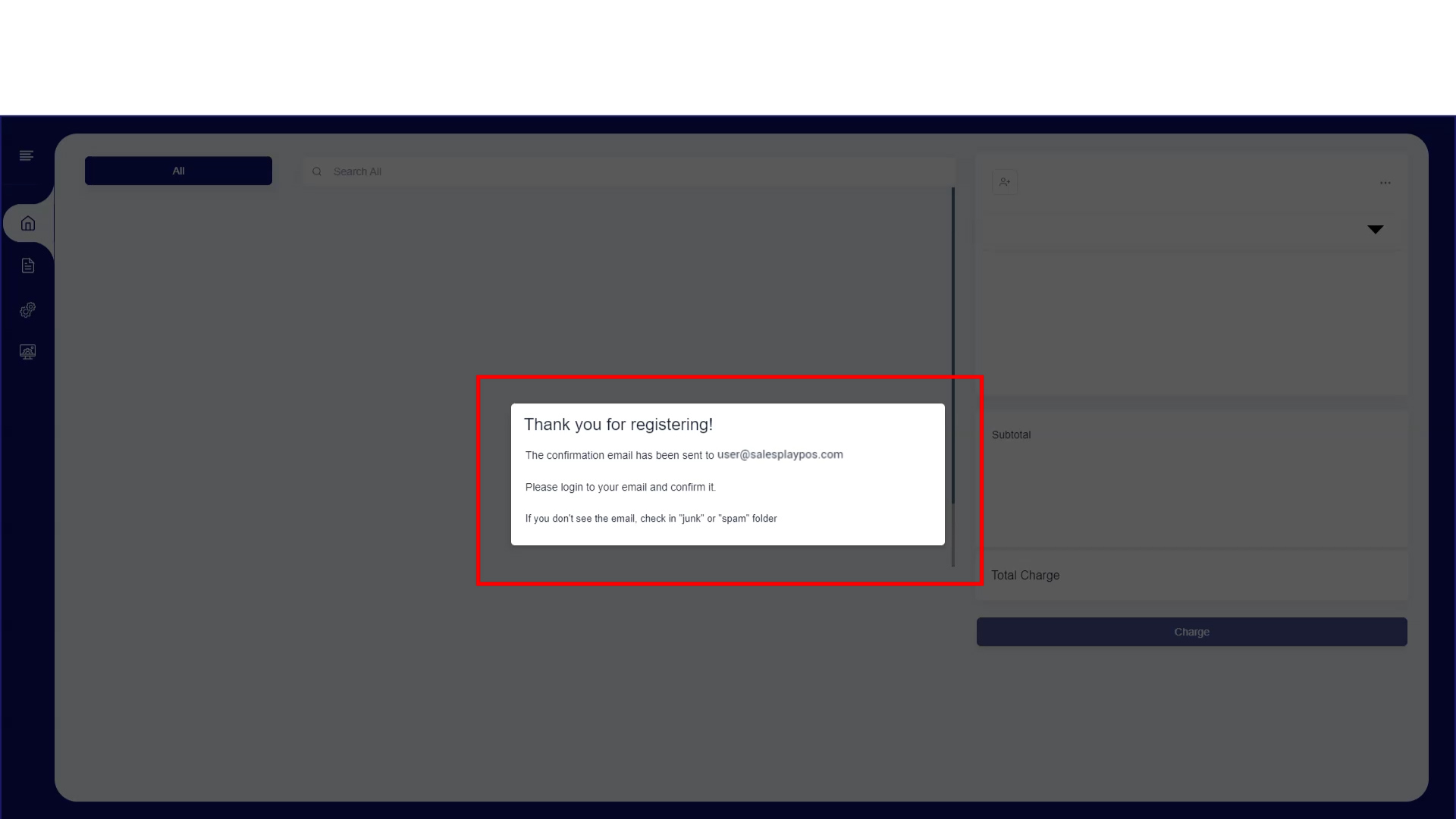Image resolution: width=1456 pixels, height=819 pixels.
Task: Click the magnifier icon in search bar
Action: point(317,171)
